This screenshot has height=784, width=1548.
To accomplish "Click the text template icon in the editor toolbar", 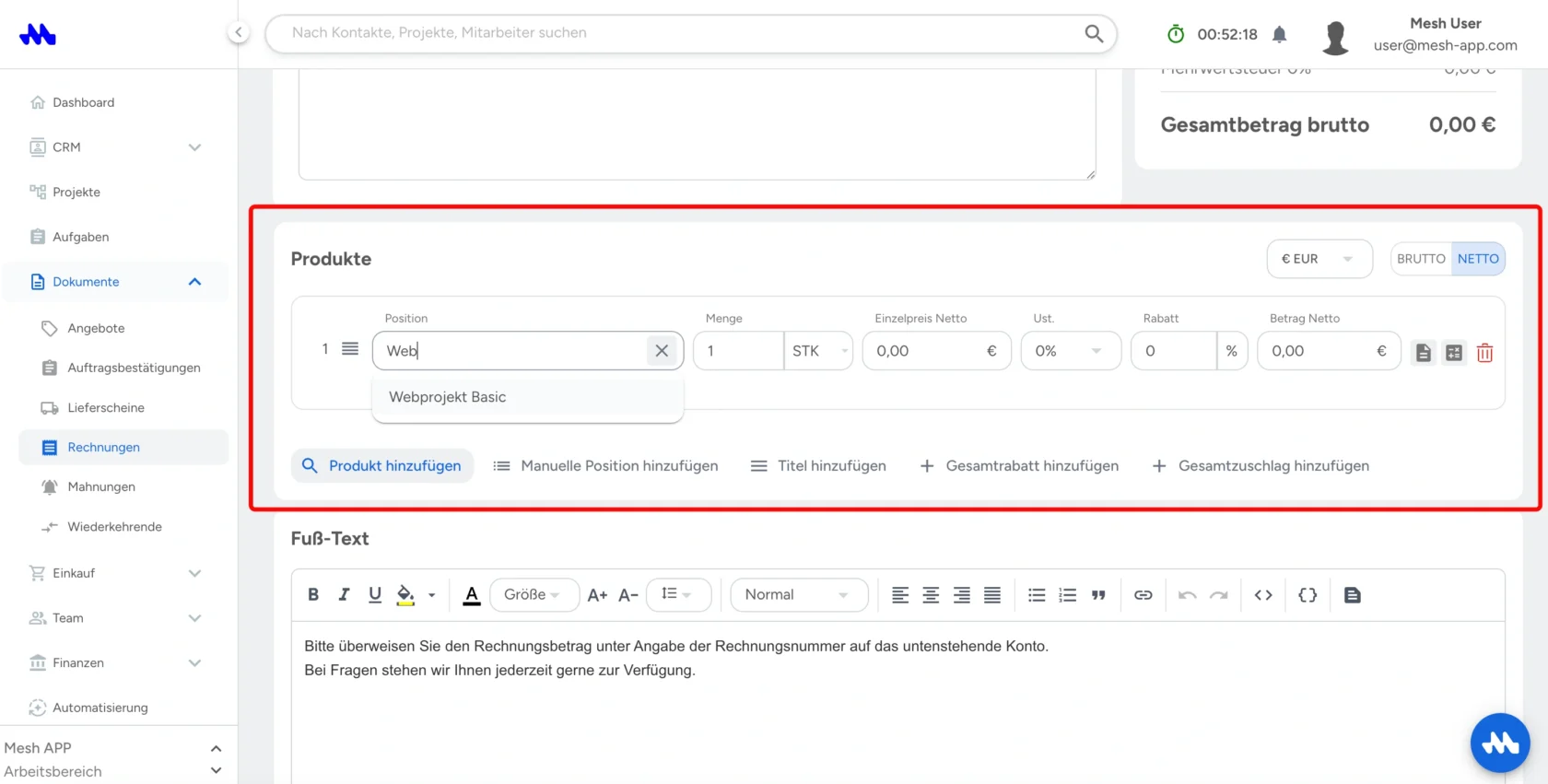I will pos(1353,595).
